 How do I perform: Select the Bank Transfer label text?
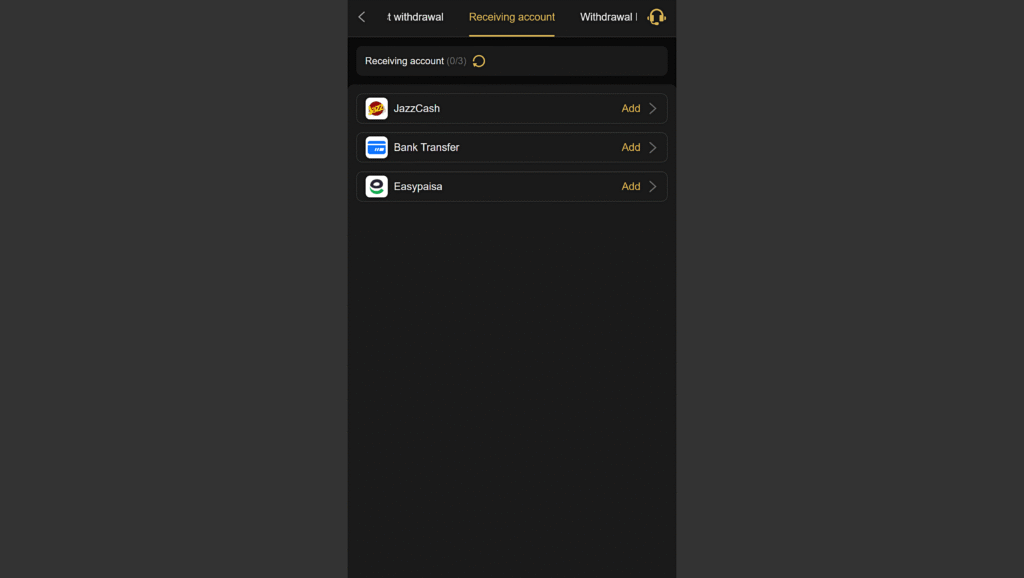pyautogui.click(x=426, y=148)
